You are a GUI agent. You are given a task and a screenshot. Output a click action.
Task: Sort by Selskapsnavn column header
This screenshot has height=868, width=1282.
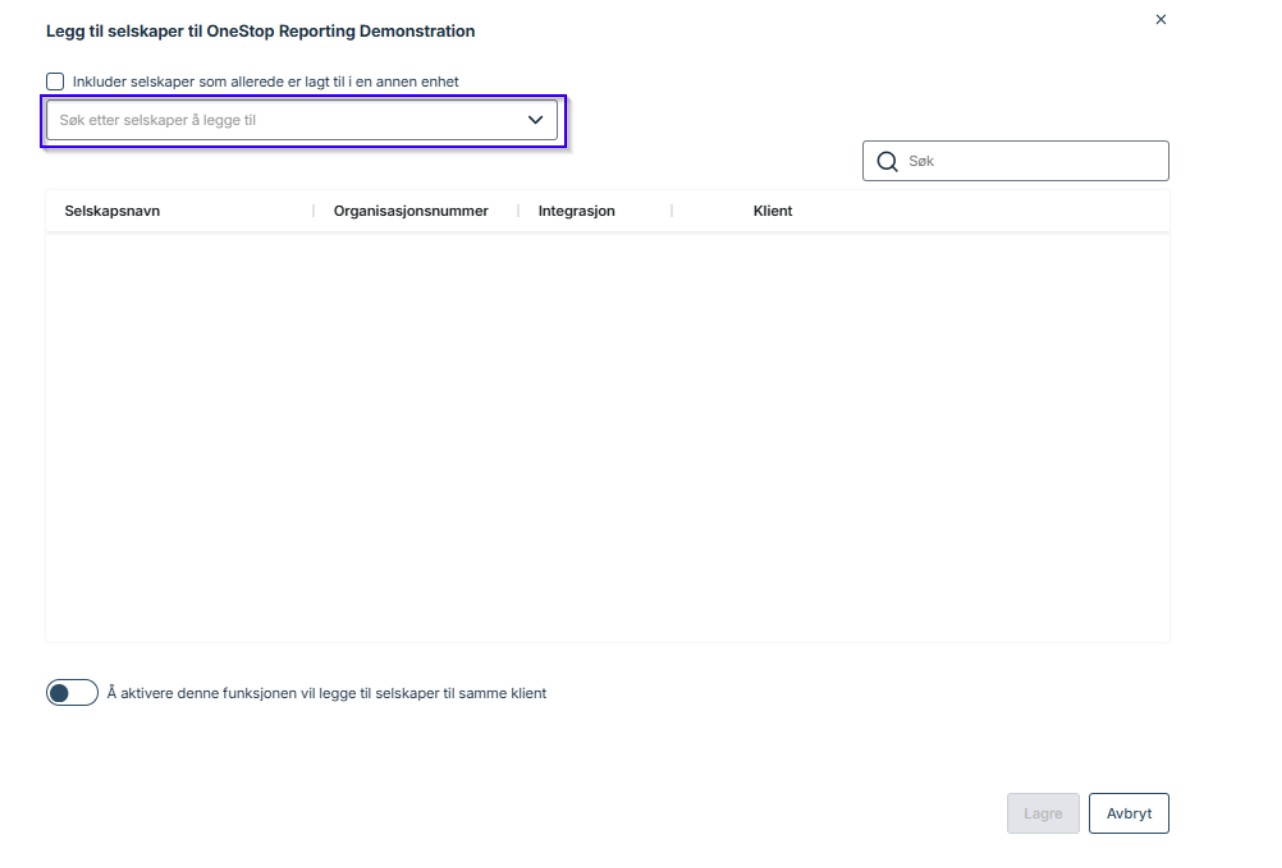[x=112, y=211]
